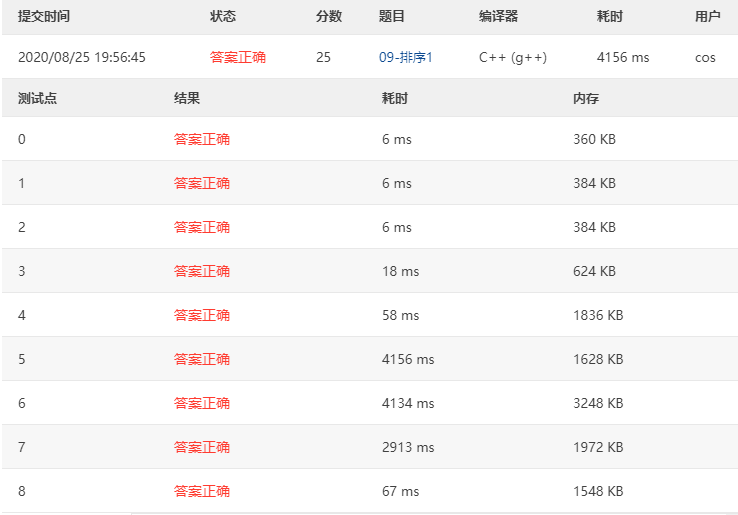Click the 624 KB memory value
The width and height of the screenshot is (738, 515).
coord(594,271)
